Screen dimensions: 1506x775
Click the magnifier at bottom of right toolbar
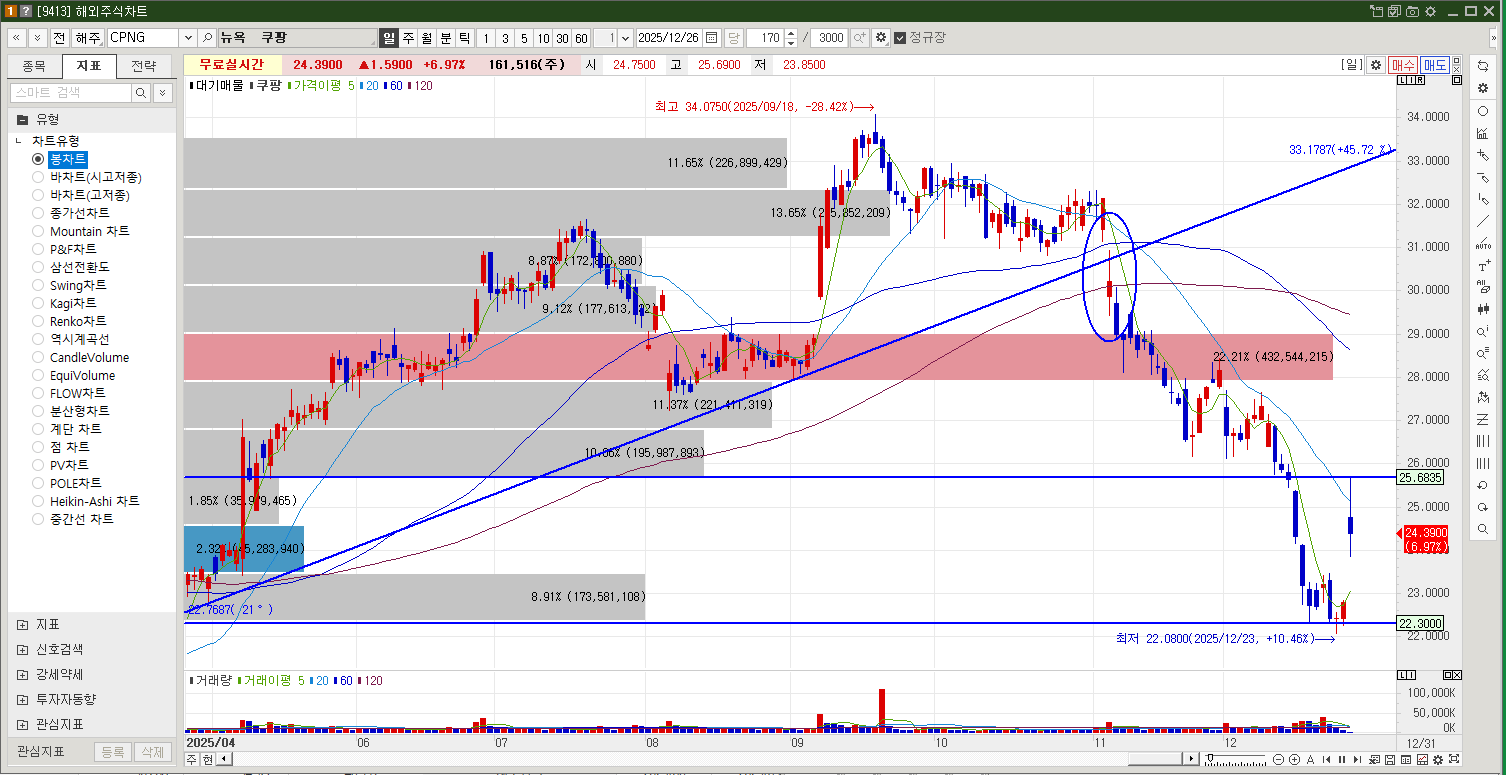click(1483, 530)
